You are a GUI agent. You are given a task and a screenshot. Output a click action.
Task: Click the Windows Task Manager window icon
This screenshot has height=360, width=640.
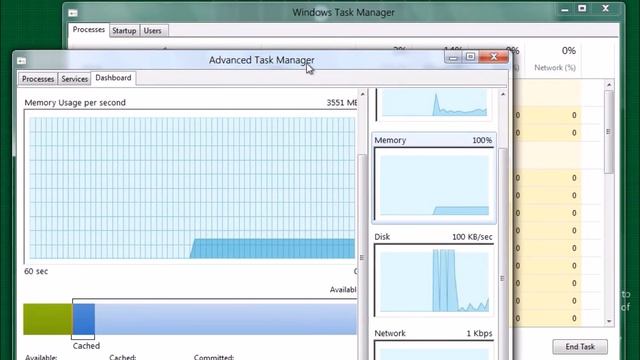(73, 13)
